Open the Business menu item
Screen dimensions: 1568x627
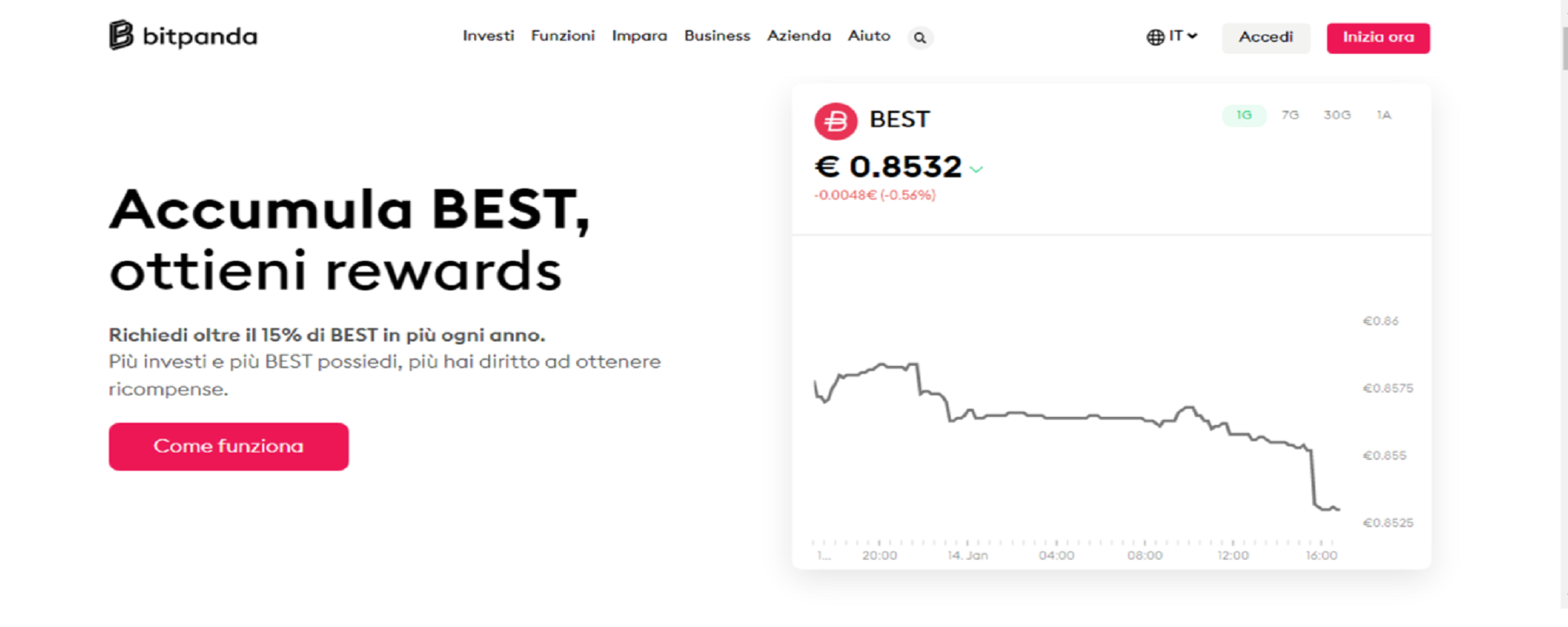click(x=717, y=36)
